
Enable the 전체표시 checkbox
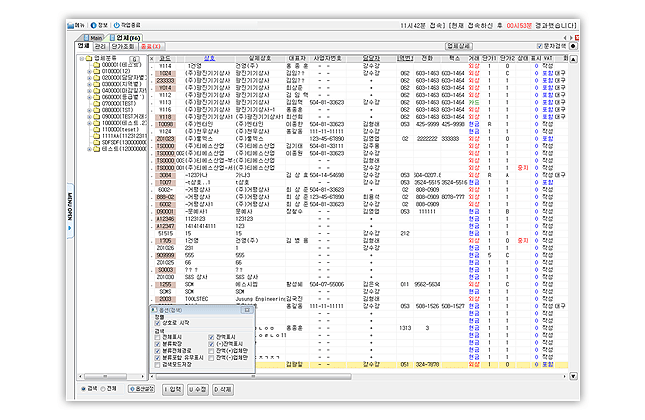(157, 337)
